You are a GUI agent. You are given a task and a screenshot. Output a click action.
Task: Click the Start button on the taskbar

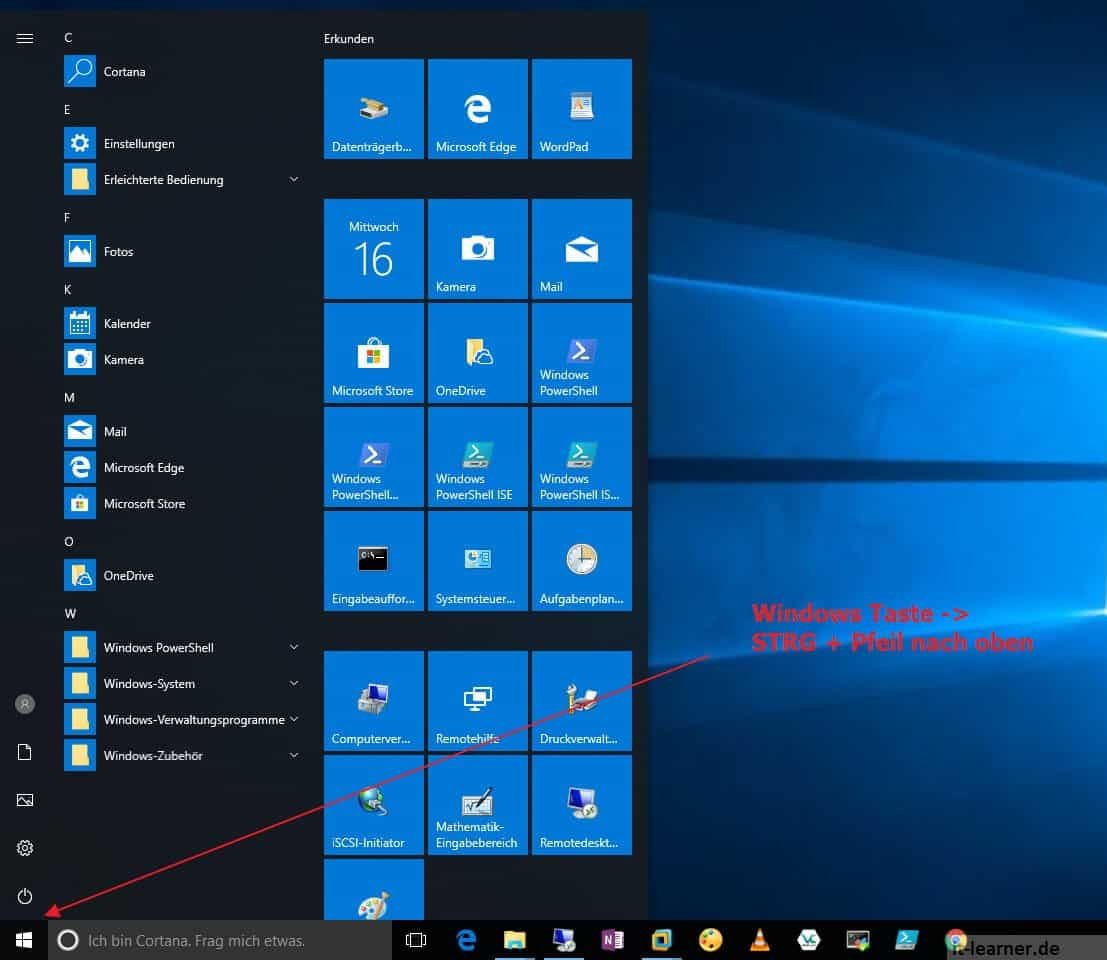[x=22, y=940]
